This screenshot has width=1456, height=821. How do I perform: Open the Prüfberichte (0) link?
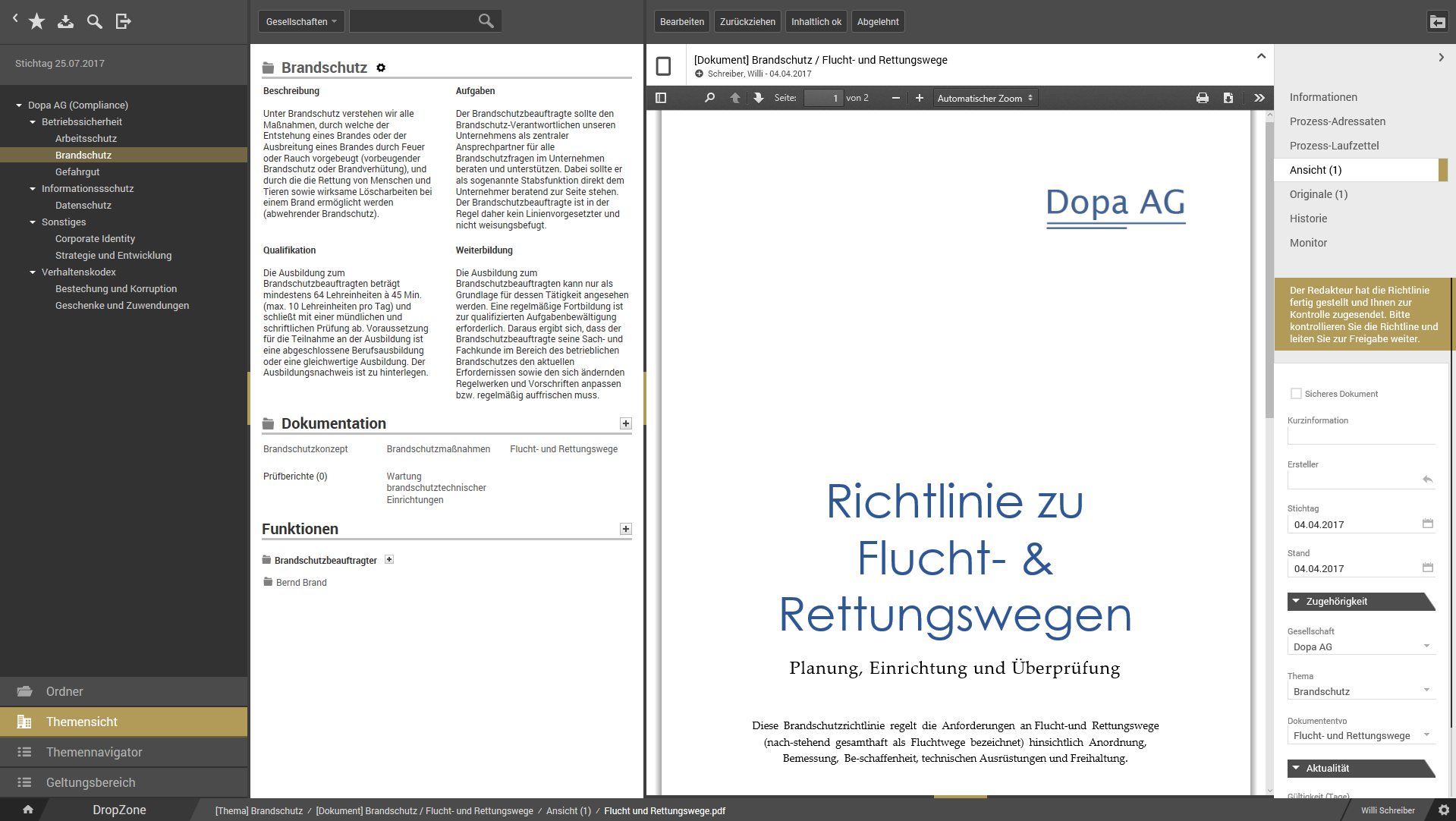pyautogui.click(x=295, y=477)
